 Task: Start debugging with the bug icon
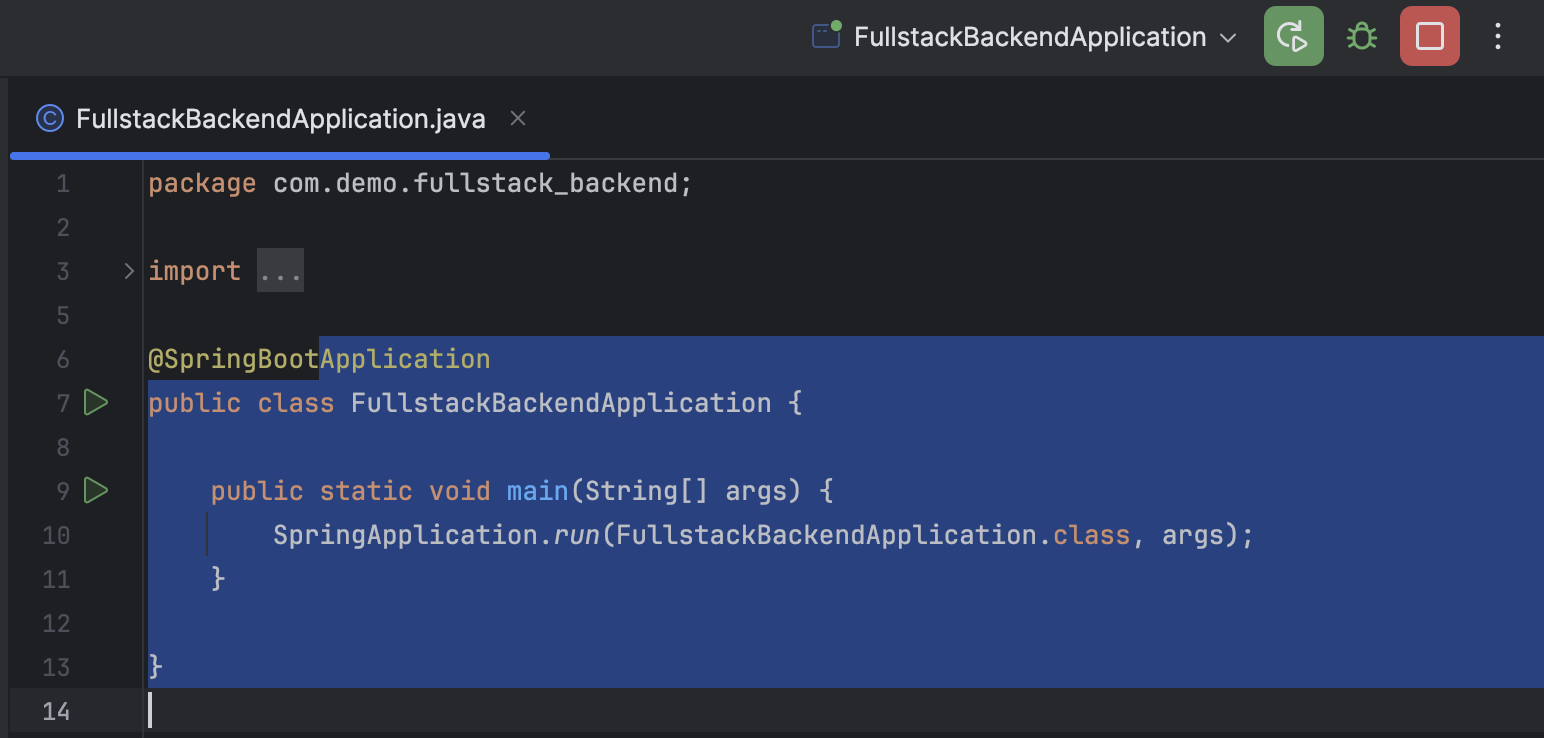[1361, 37]
